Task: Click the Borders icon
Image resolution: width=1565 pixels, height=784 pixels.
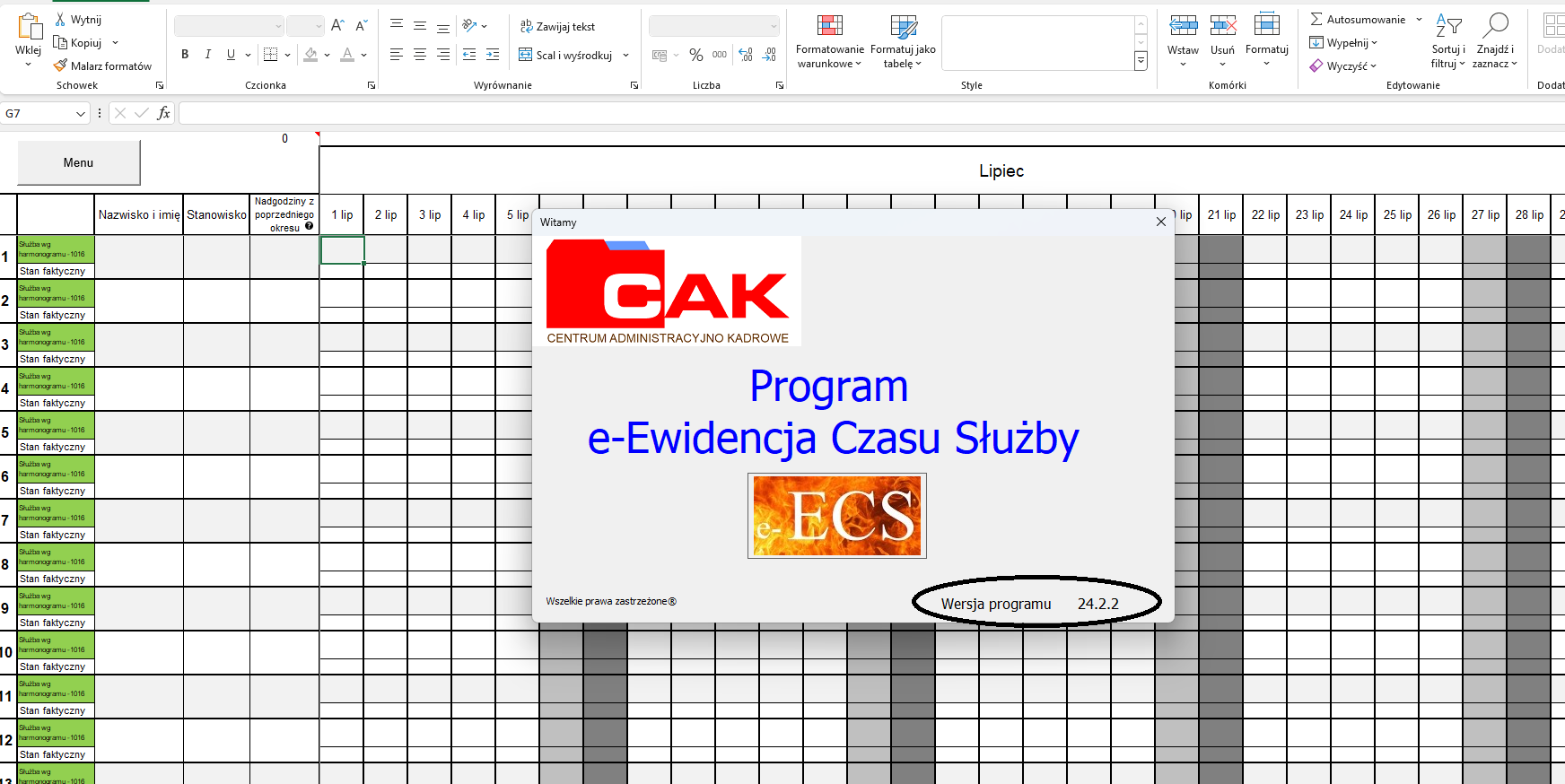Action: (x=270, y=55)
